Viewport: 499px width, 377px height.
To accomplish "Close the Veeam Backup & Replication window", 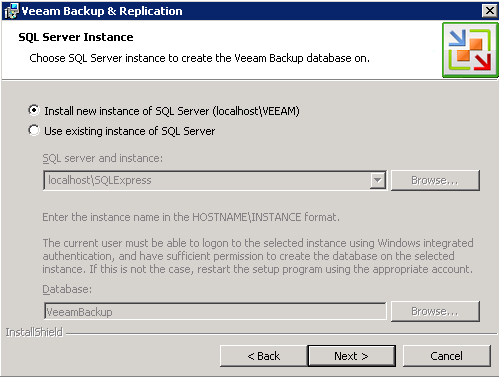I will [490, 11].
